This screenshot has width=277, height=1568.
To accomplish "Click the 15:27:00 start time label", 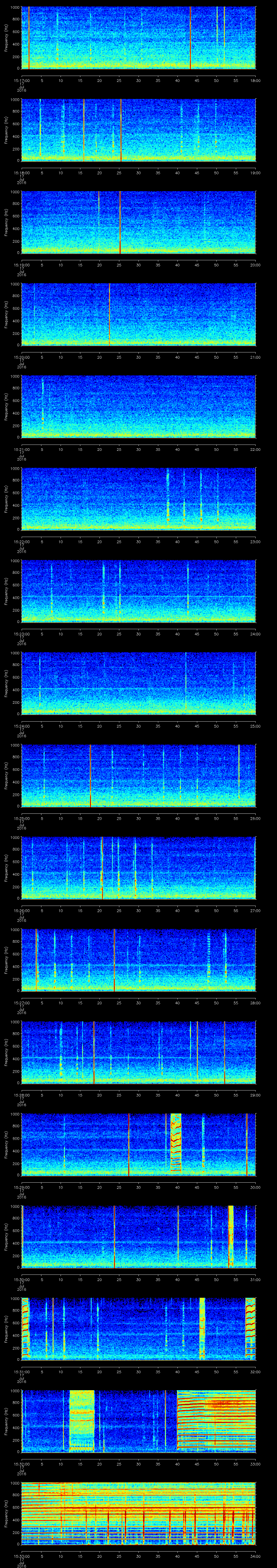I will click(21, 1003).
